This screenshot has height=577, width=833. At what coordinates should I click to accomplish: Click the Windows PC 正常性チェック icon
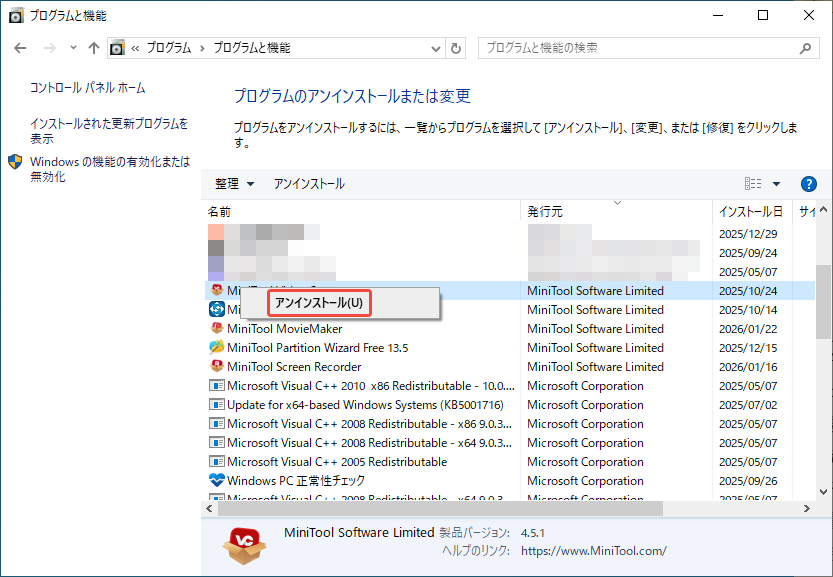point(216,480)
